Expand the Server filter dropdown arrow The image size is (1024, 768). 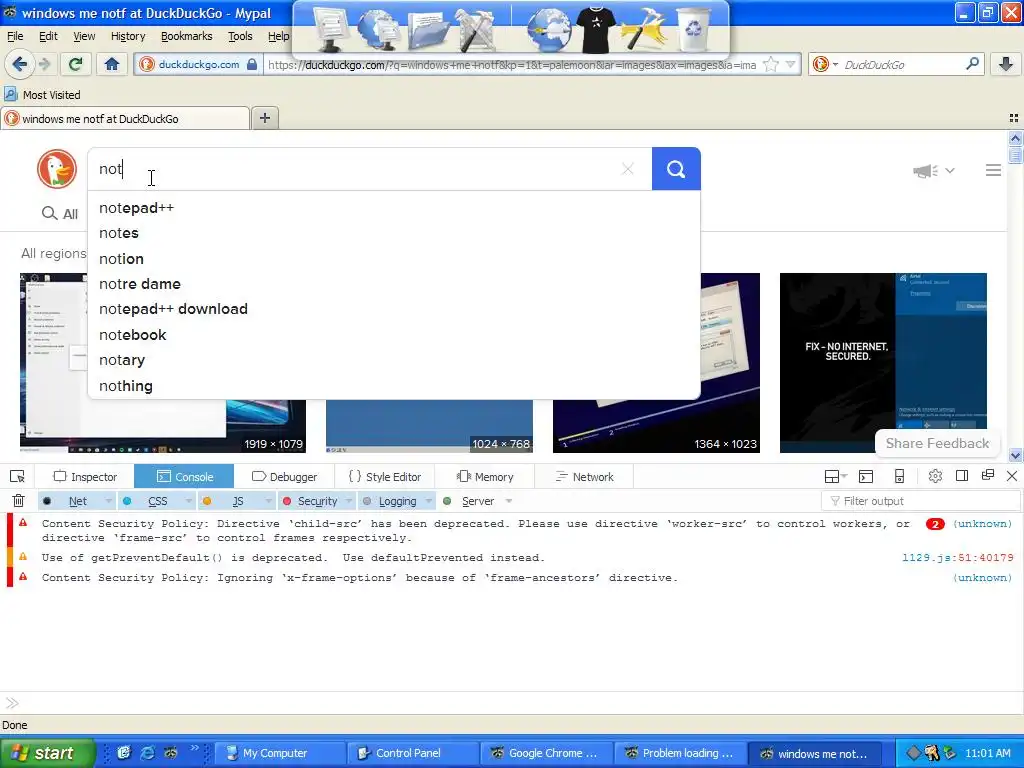click(x=509, y=501)
